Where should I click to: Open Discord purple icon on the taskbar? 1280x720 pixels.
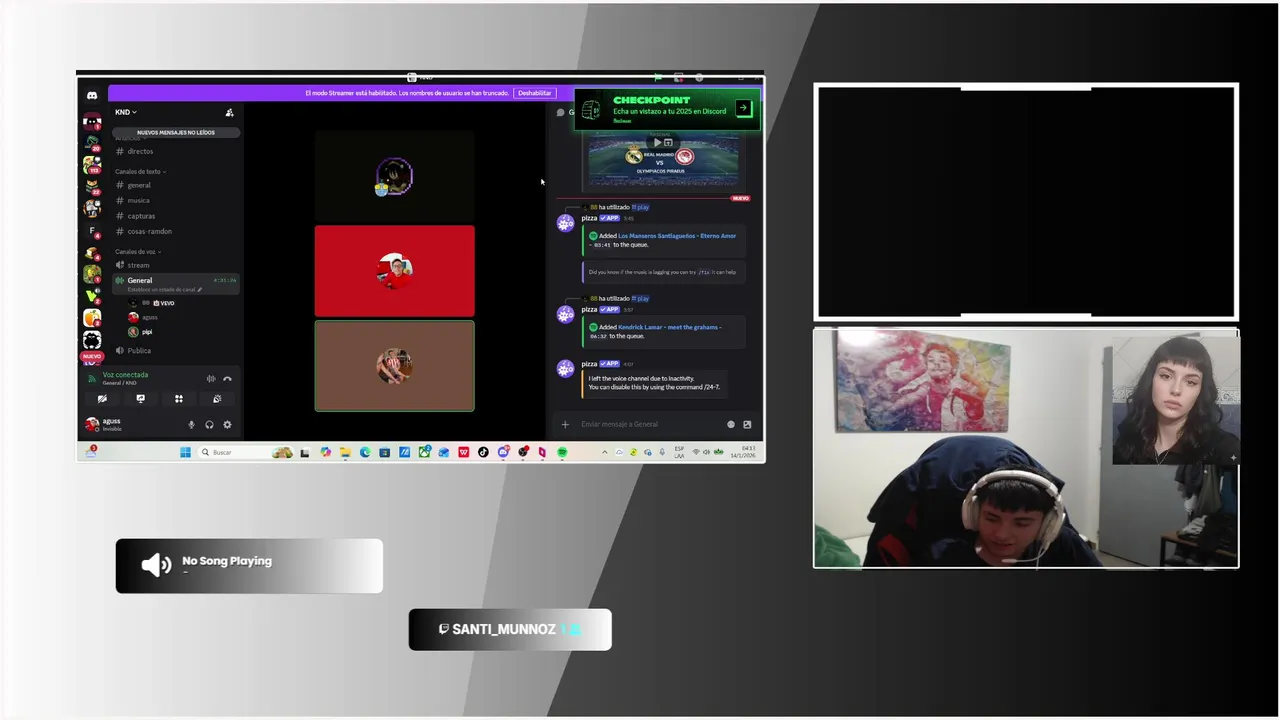click(503, 452)
